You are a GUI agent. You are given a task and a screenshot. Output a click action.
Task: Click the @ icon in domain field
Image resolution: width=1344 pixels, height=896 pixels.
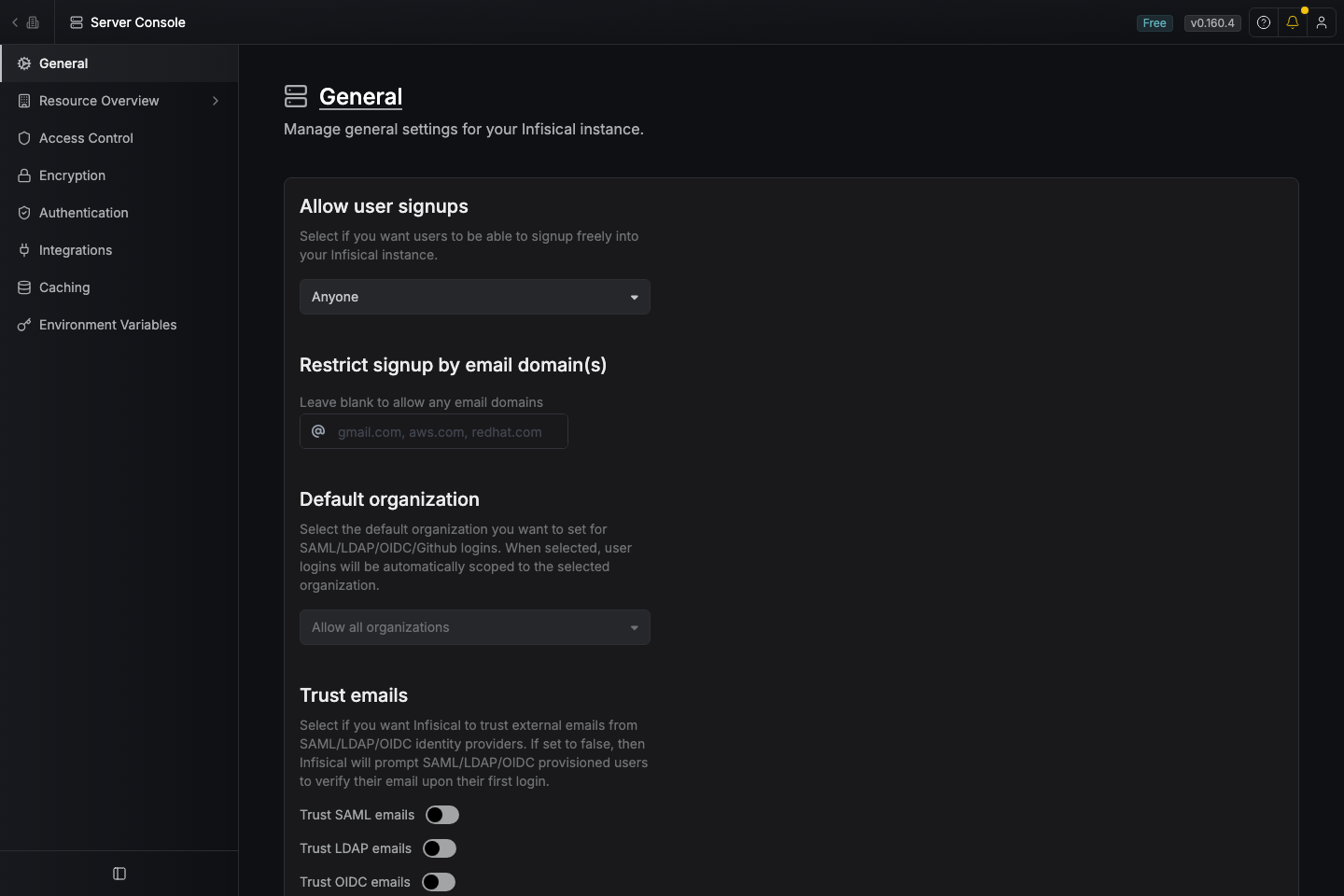coord(318,431)
